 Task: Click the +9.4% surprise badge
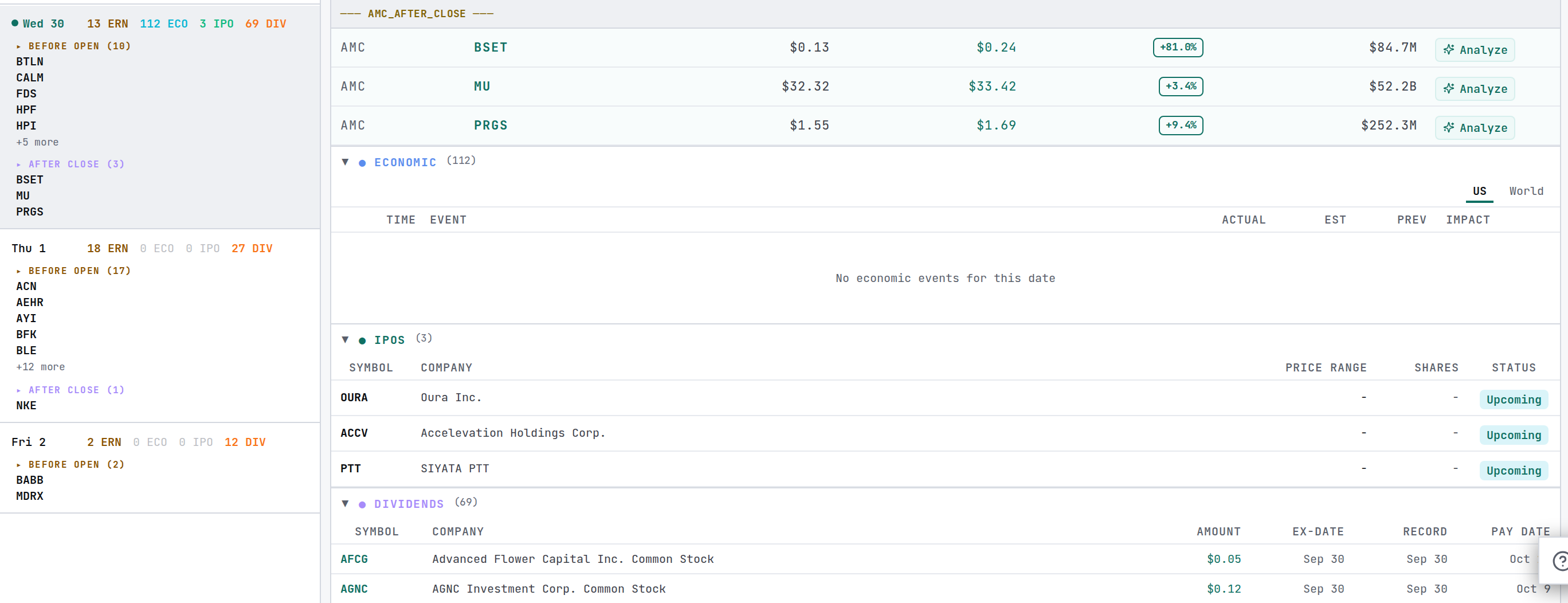[x=1181, y=126]
